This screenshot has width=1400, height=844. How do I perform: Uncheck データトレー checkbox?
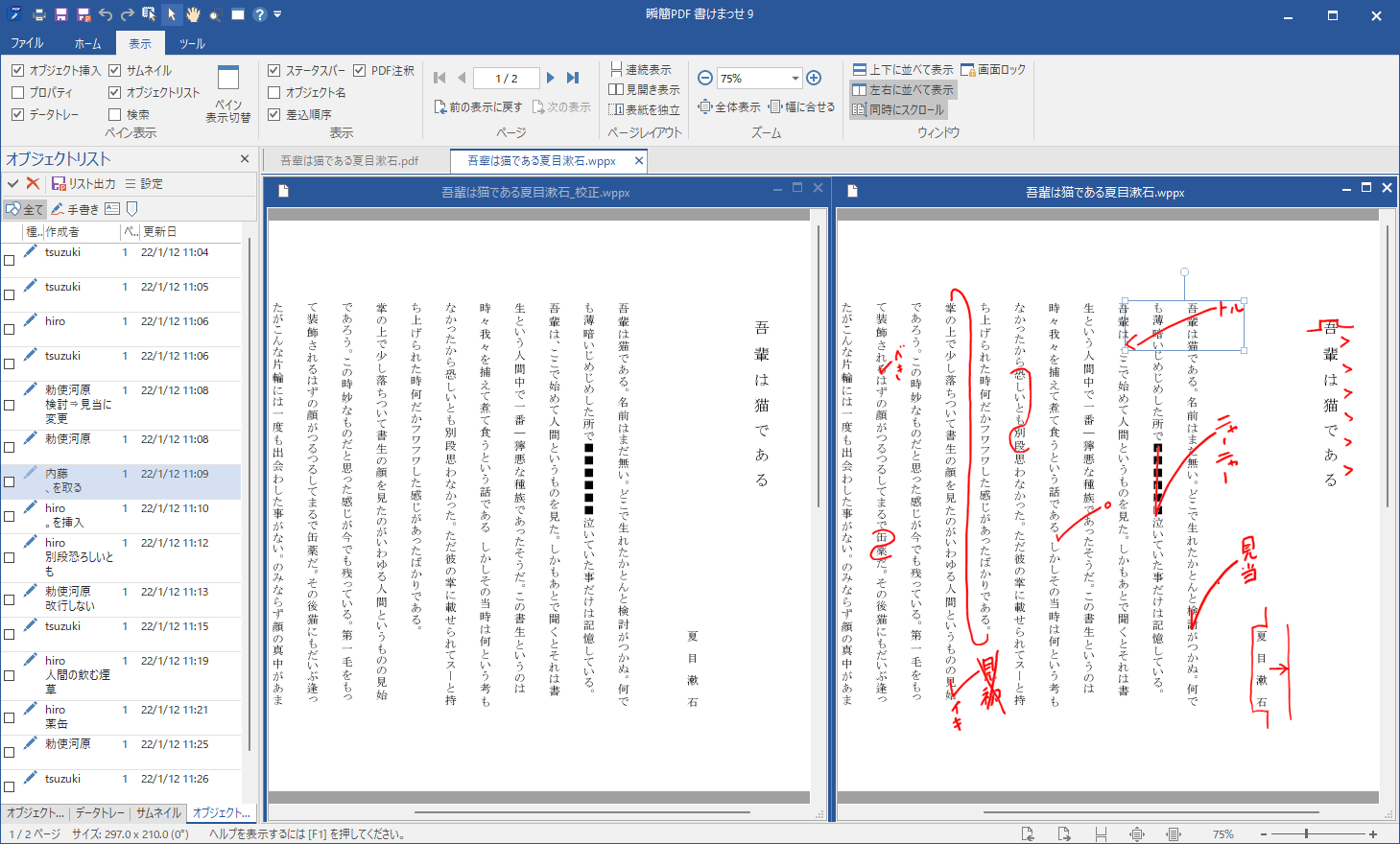(17, 114)
